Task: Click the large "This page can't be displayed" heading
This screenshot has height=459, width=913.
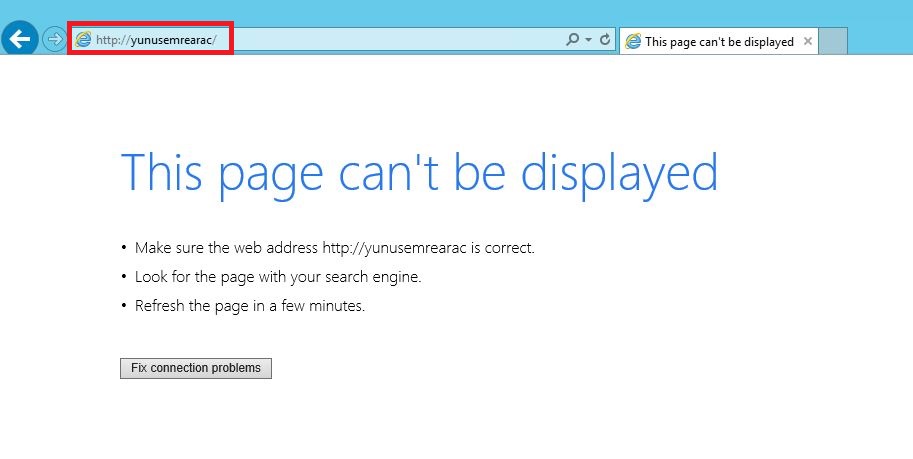Action: [x=419, y=173]
